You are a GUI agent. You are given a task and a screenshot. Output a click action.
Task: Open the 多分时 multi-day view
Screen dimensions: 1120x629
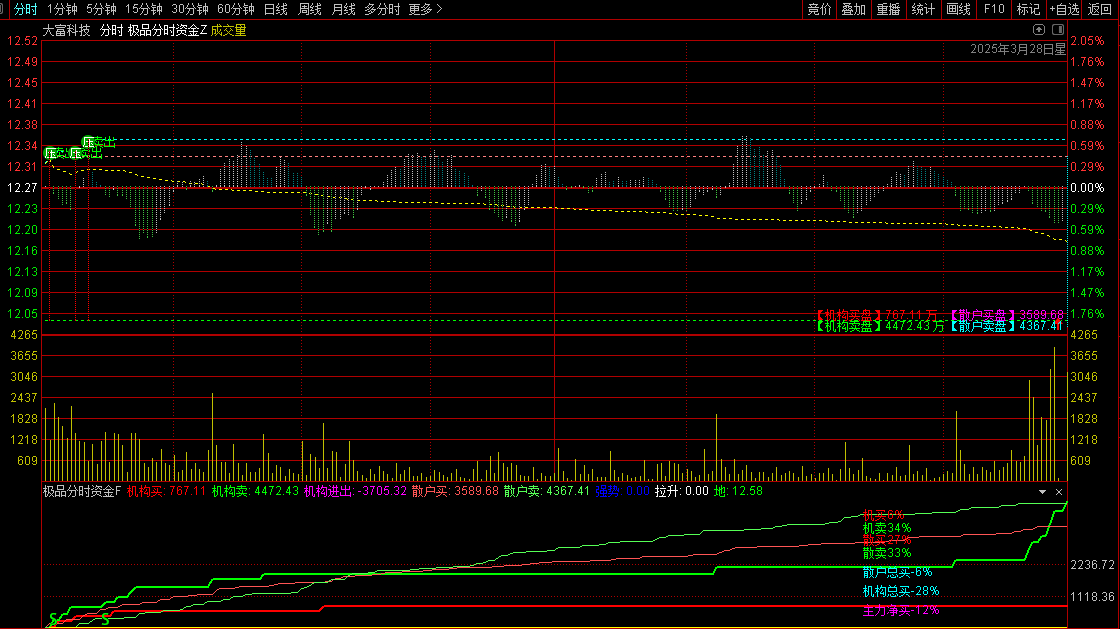coord(382,9)
